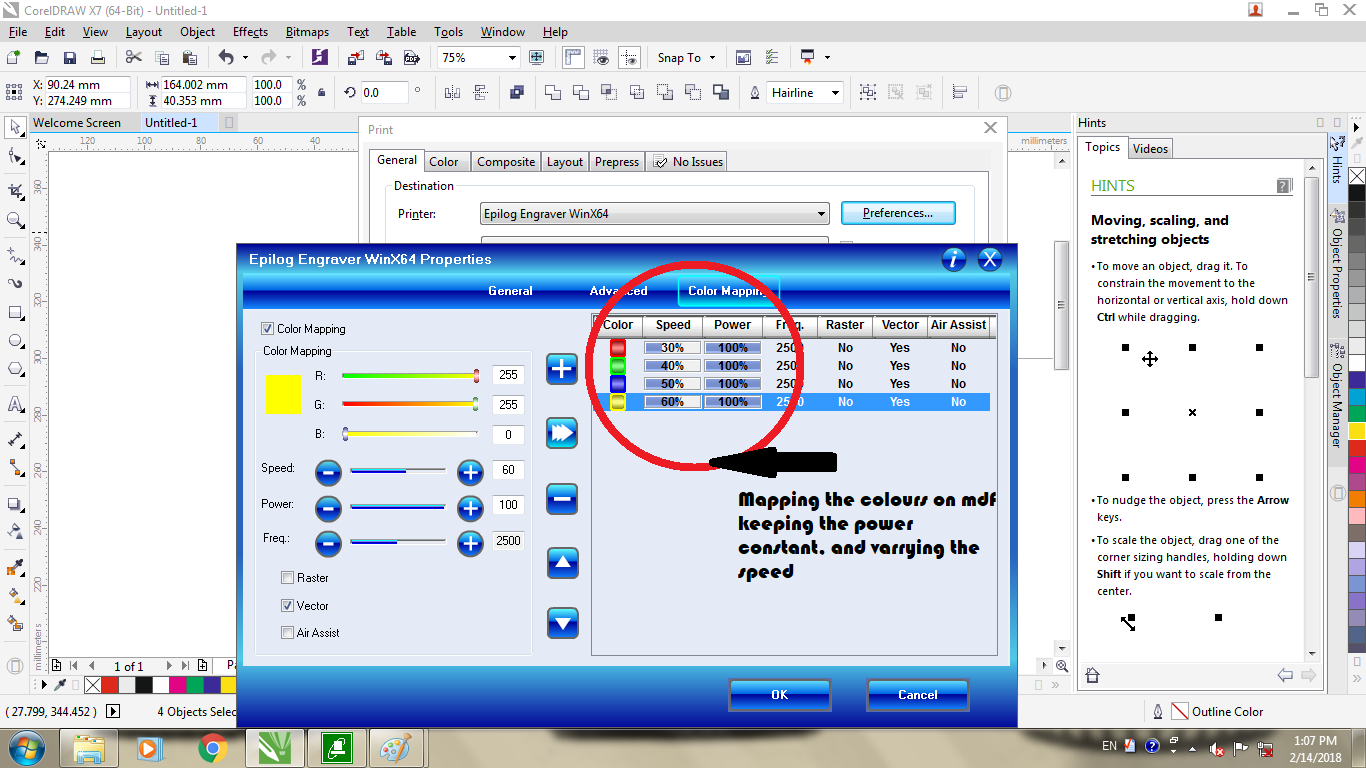Toggle show grid in the toolbar
1366x768 pixels.
point(601,58)
